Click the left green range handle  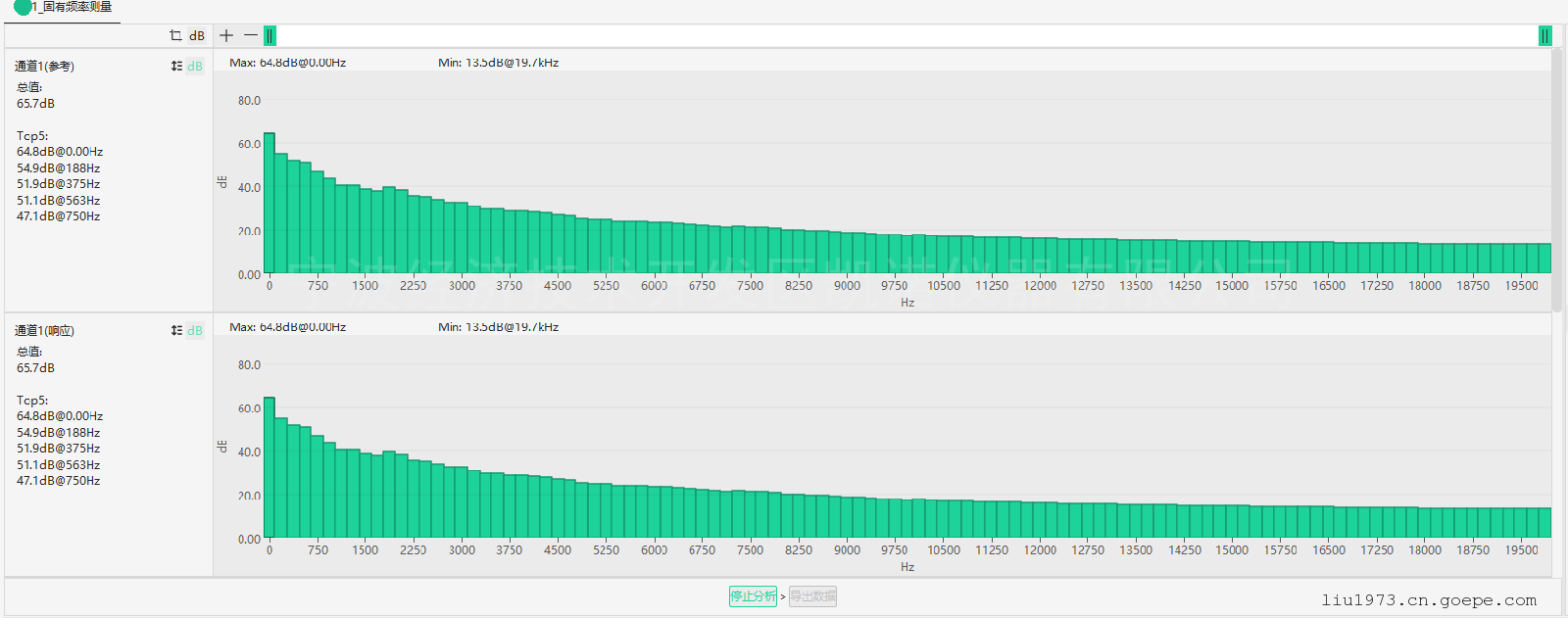pyautogui.click(x=270, y=36)
